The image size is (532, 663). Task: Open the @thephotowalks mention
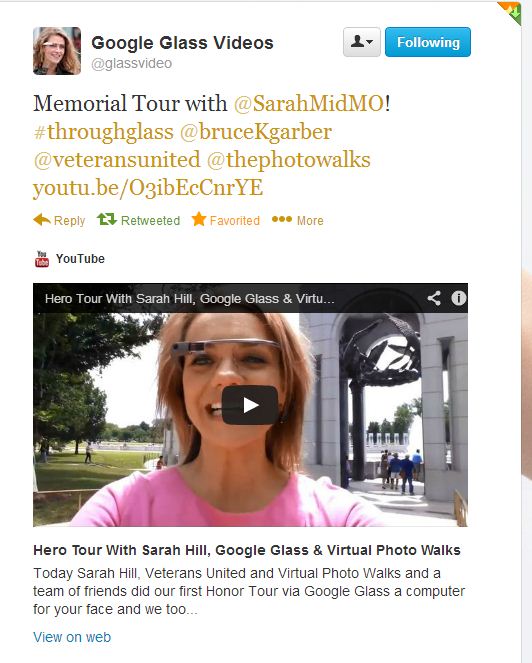288,160
